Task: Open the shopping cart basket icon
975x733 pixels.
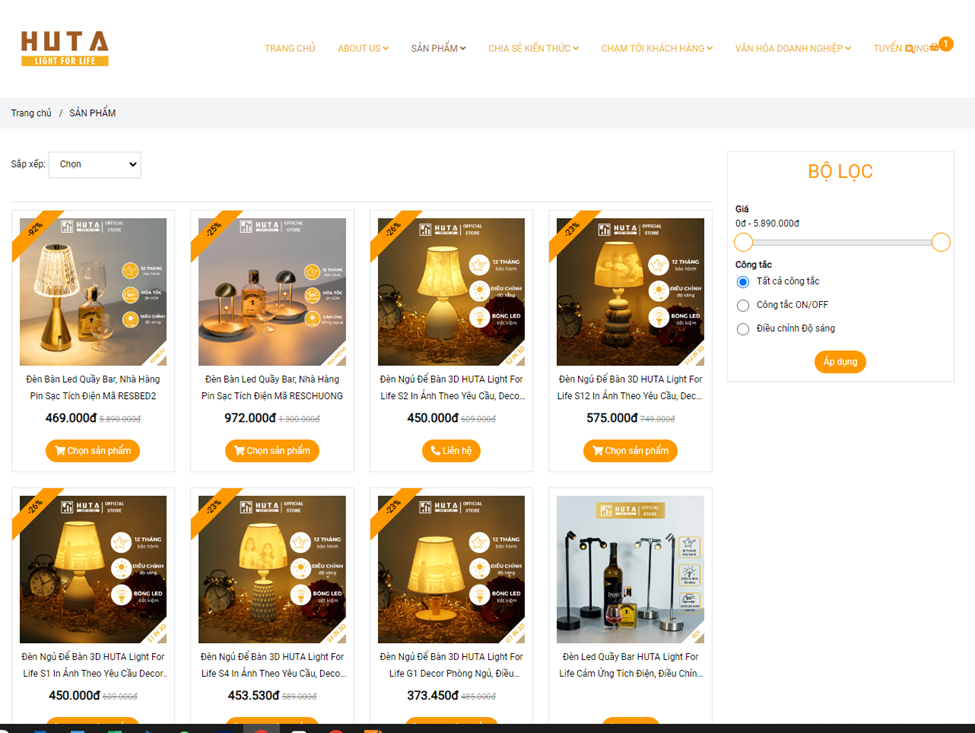Action: coord(934,48)
